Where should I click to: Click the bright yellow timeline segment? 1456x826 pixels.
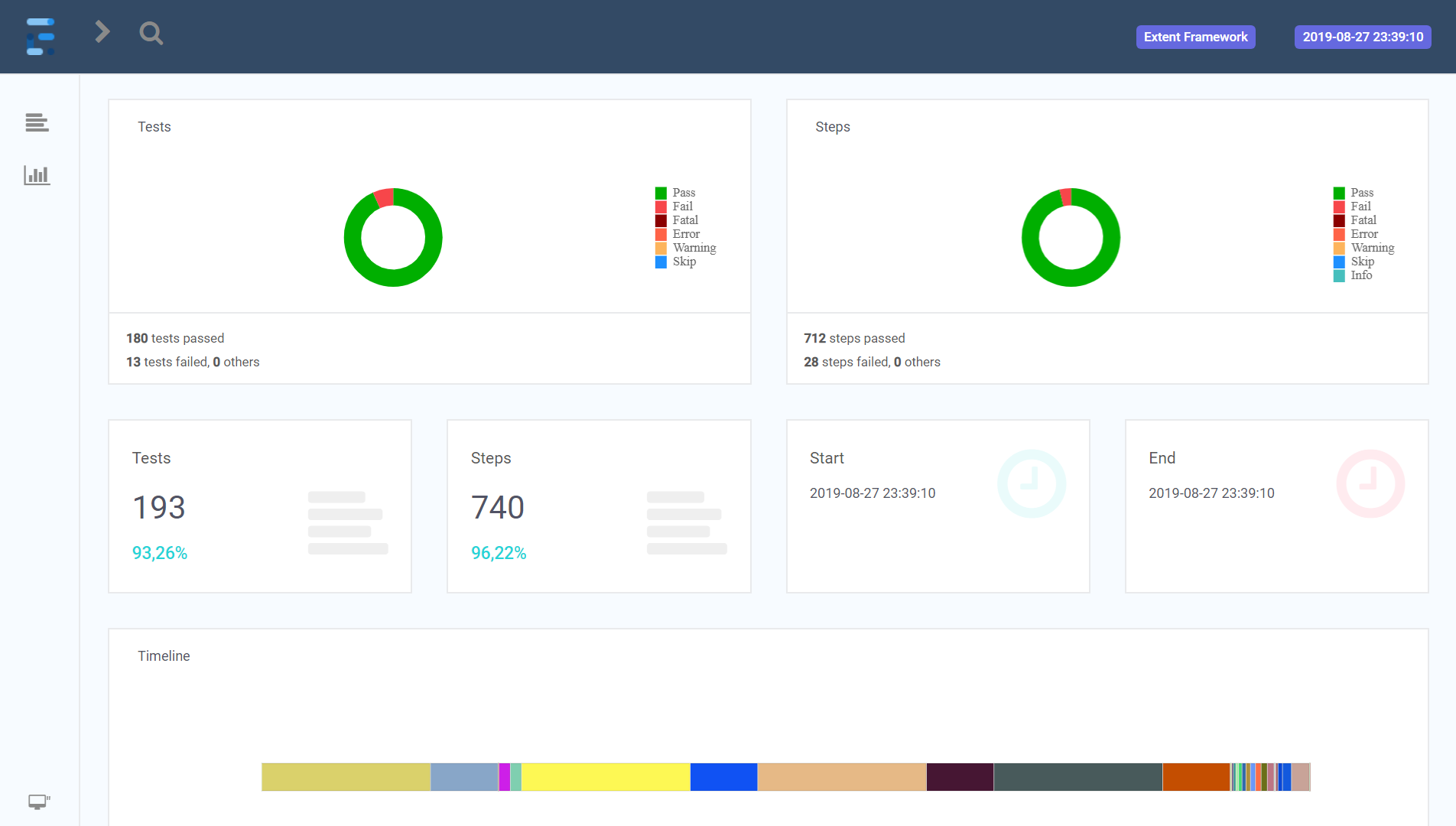(606, 777)
